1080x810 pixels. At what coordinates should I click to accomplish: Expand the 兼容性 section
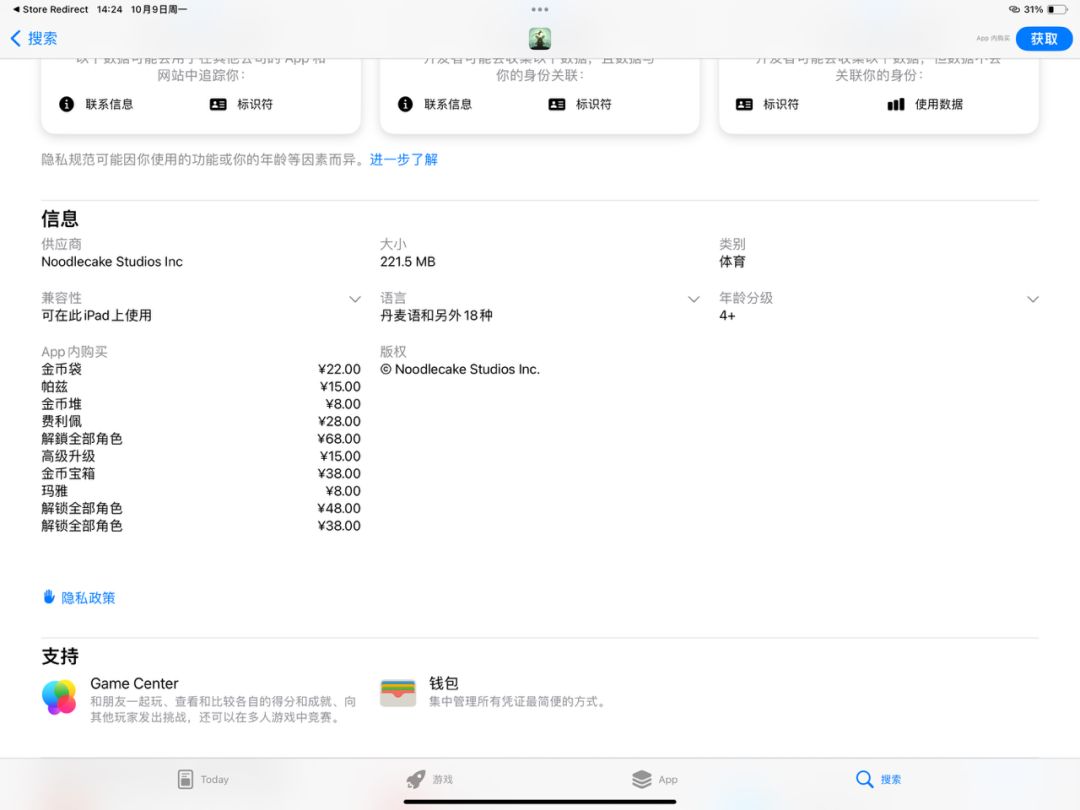click(x=355, y=299)
